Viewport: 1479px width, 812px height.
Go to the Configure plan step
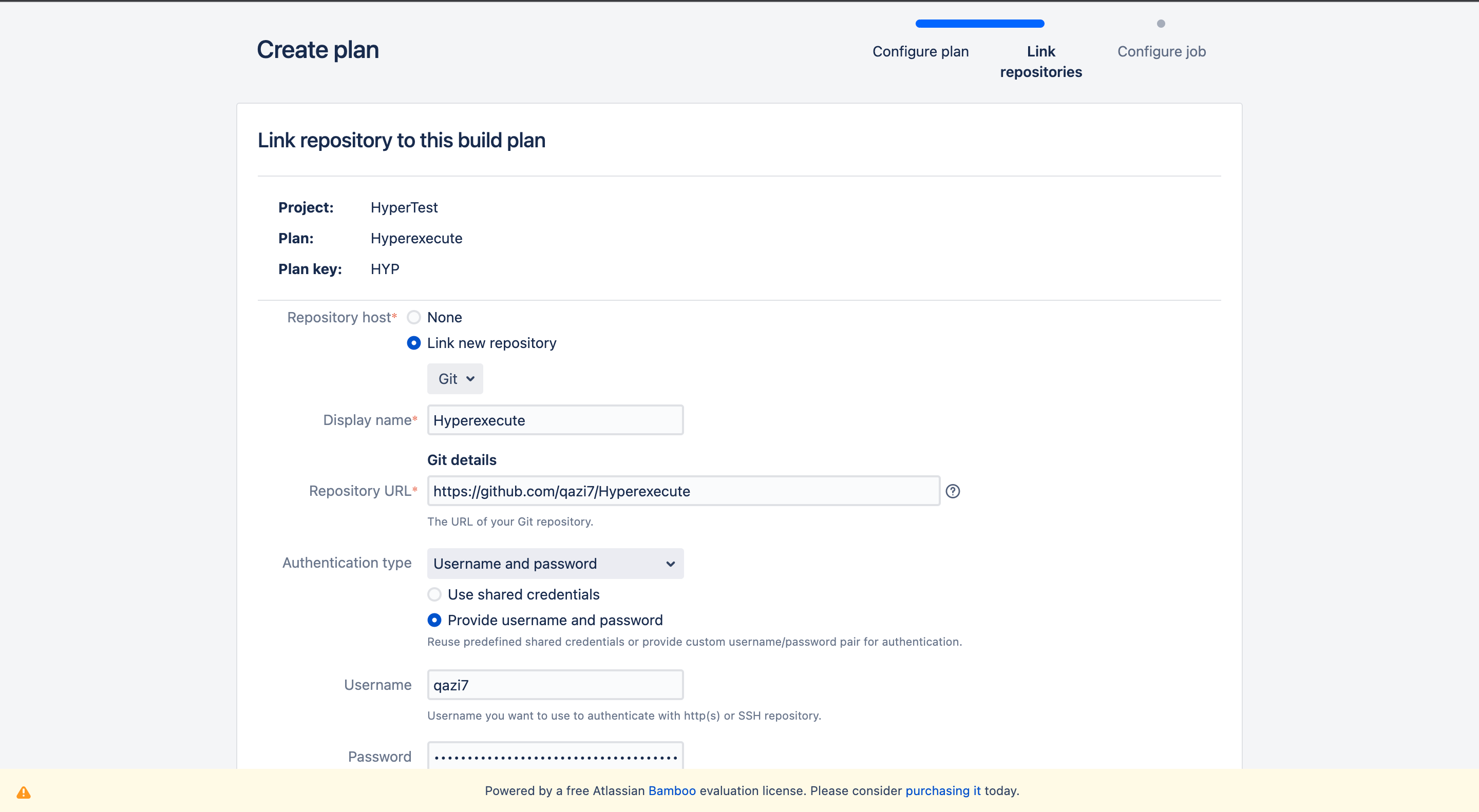click(x=920, y=52)
